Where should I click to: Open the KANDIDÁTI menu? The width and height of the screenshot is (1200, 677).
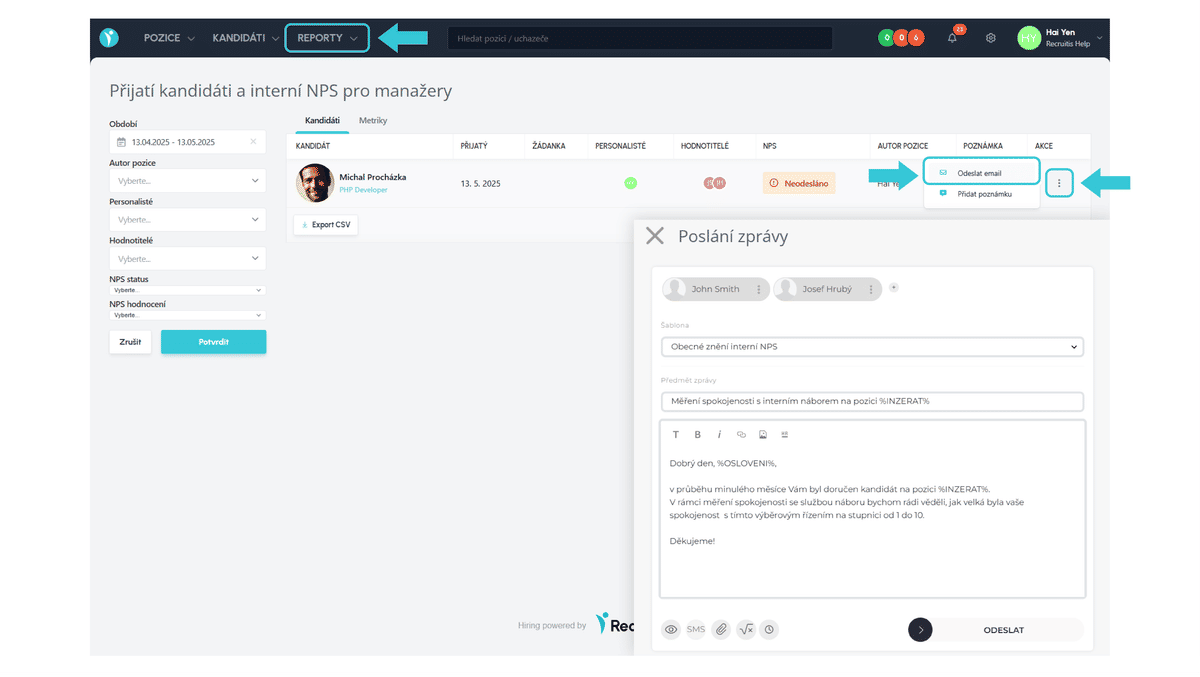(246, 38)
